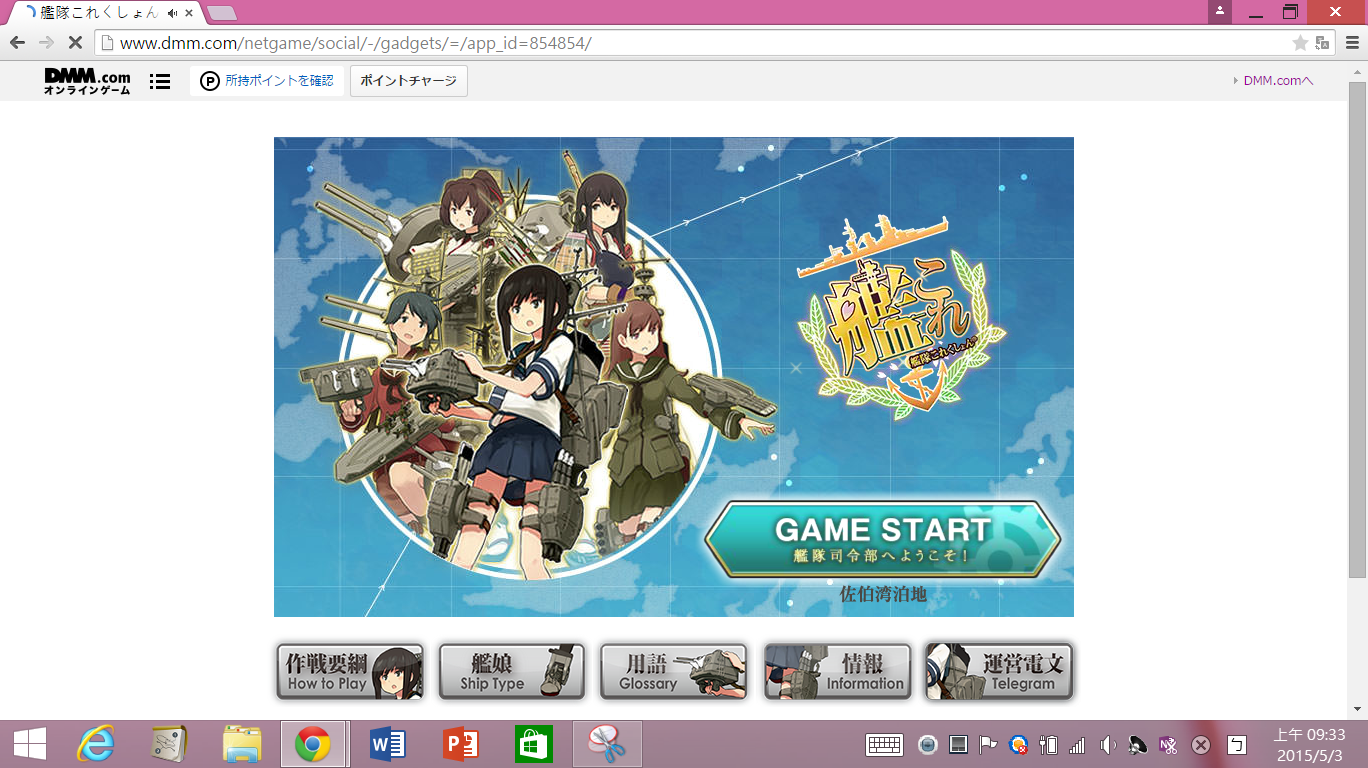Image resolution: width=1368 pixels, height=768 pixels.
Task: Click the DMM.com オンラインゲーム logo
Action: tap(87, 81)
